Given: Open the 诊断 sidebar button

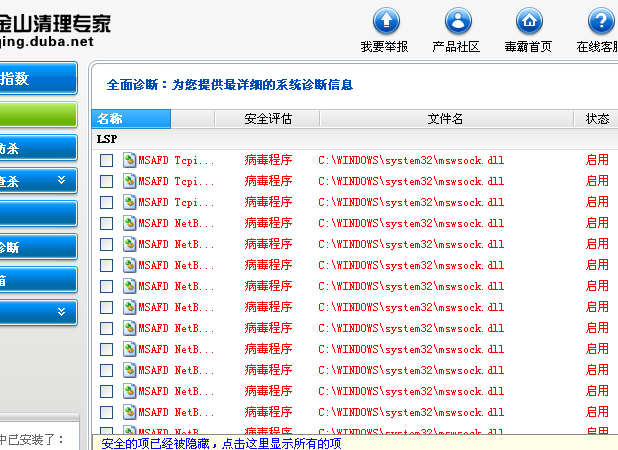Looking at the screenshot, I should tap(38, 247).
